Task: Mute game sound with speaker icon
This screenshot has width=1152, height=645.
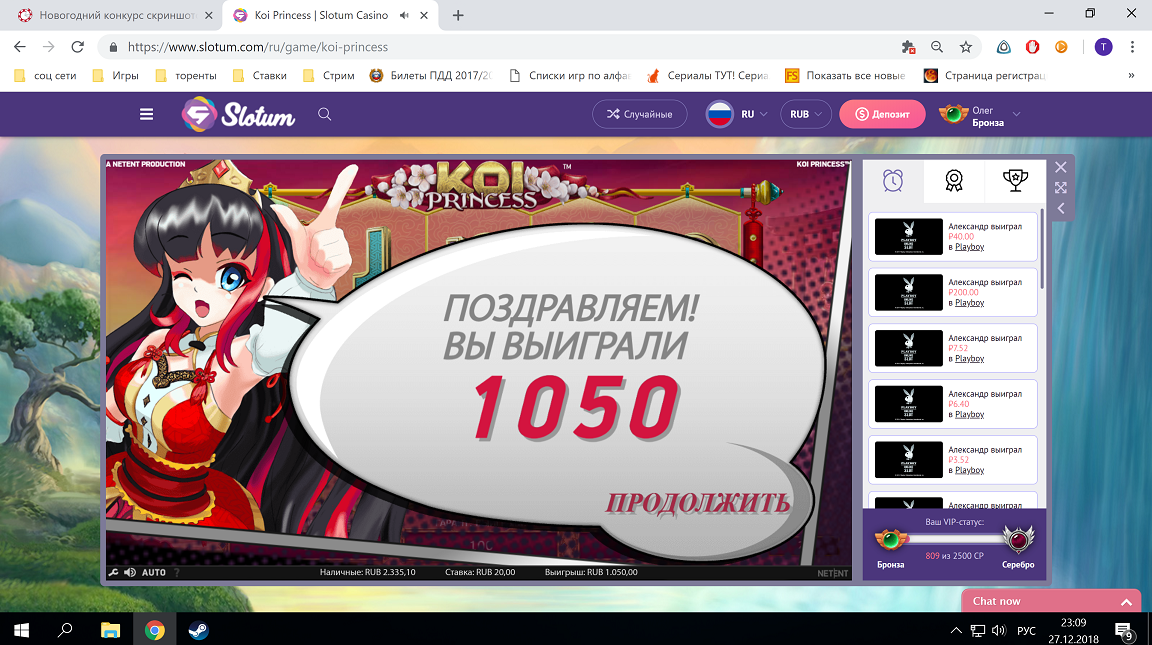Action: [x=129, y=572]
